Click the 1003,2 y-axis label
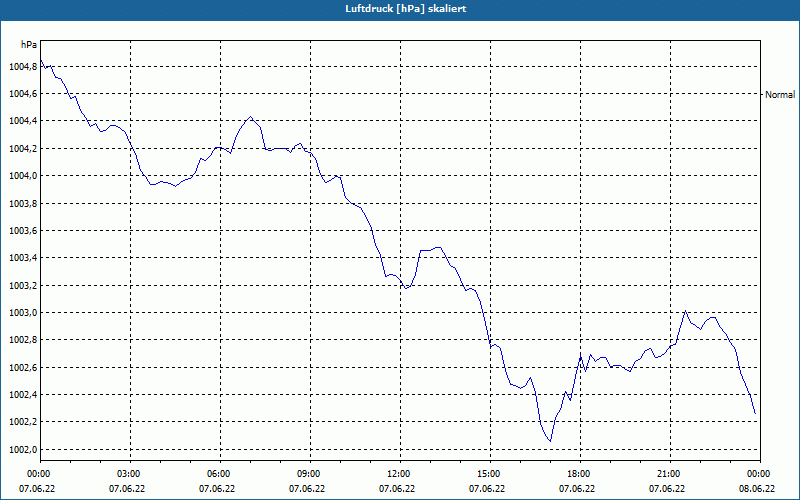This screenshot has height=500, width=800. click(x=23, y=285)
